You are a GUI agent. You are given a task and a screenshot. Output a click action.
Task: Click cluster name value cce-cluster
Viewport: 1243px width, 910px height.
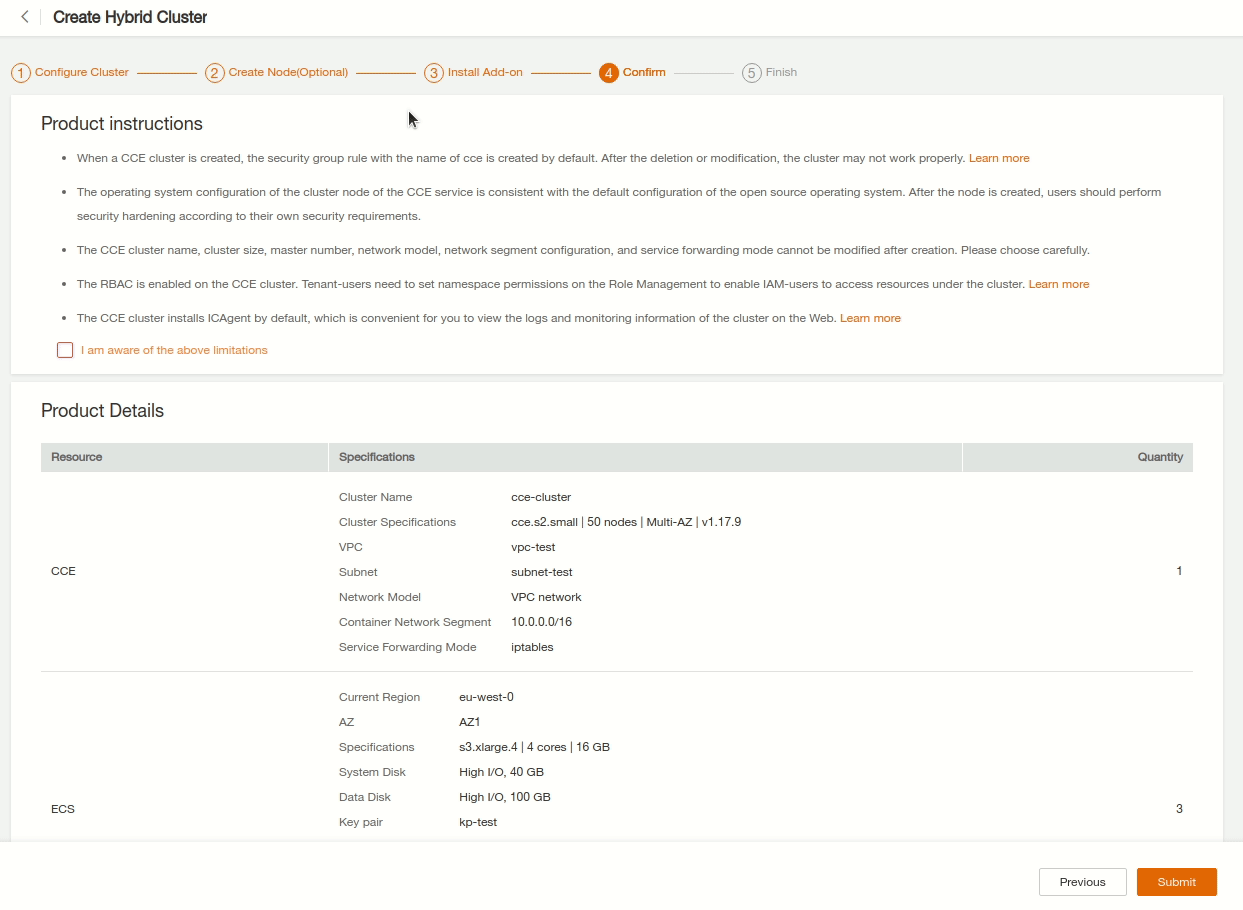(x=541, y=497)
